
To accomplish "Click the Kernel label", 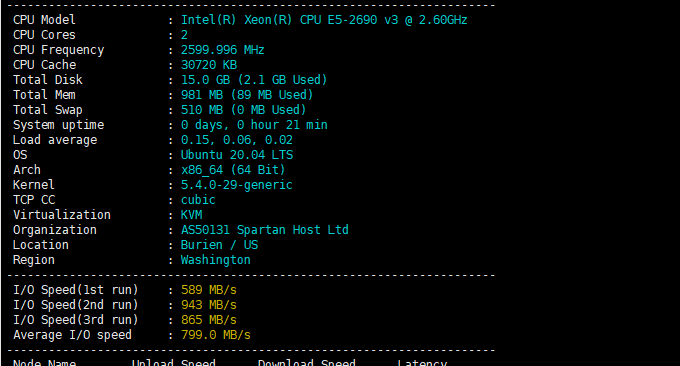I will 34,185.
